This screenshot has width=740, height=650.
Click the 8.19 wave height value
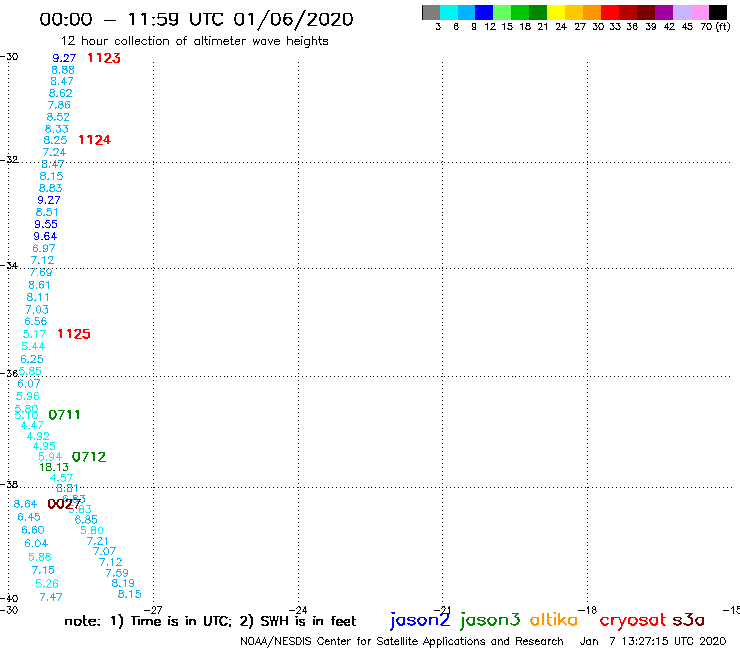pyautogui.click(x=123, y=583)
